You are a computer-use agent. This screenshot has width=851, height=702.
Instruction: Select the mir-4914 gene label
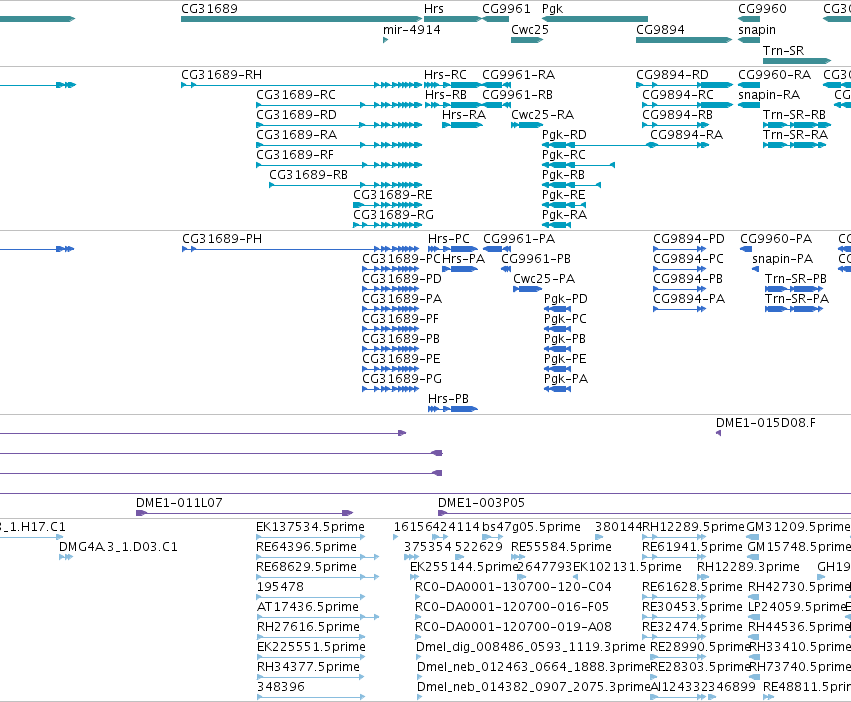(x=411, y=30)
